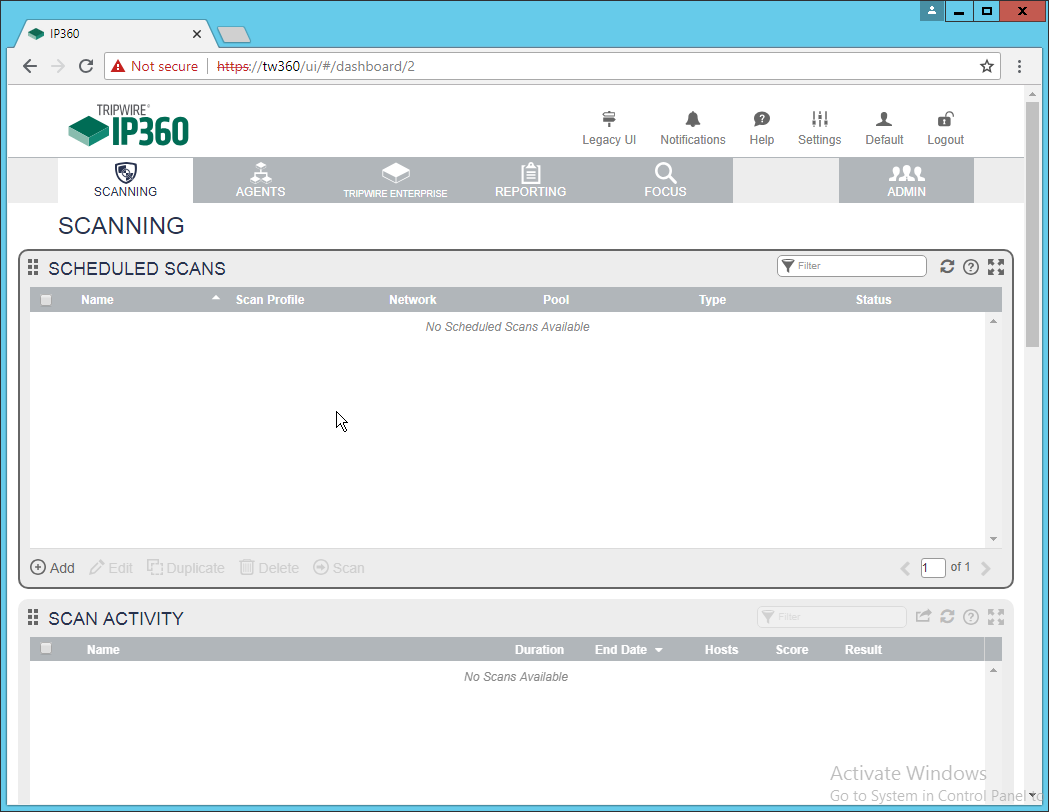Click the Scan Activity filter field
This screenshot has height=812, width=1049.
click(x=832, y=617)
